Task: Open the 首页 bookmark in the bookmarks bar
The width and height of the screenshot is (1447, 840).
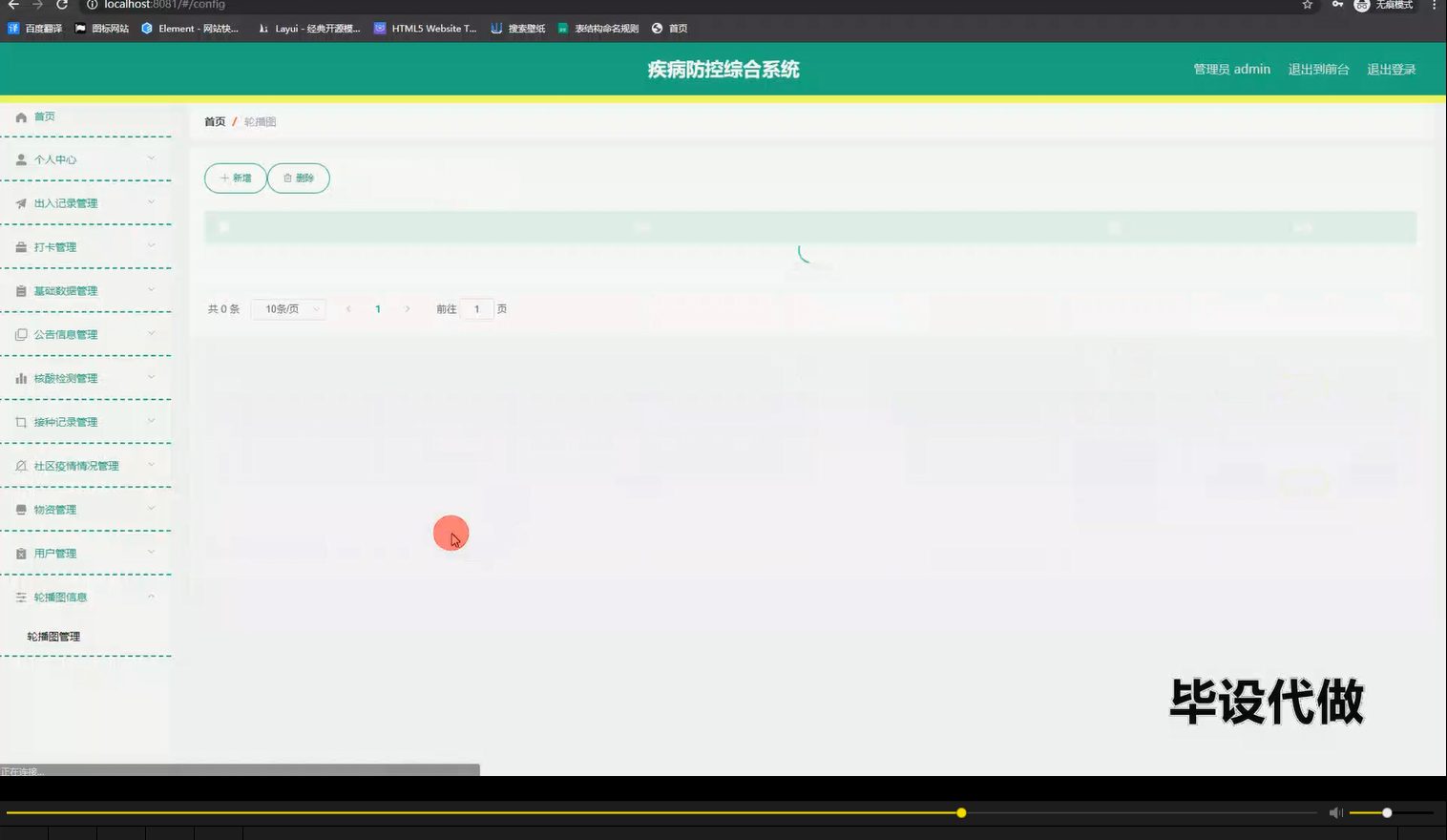Action: coord(670,29)
